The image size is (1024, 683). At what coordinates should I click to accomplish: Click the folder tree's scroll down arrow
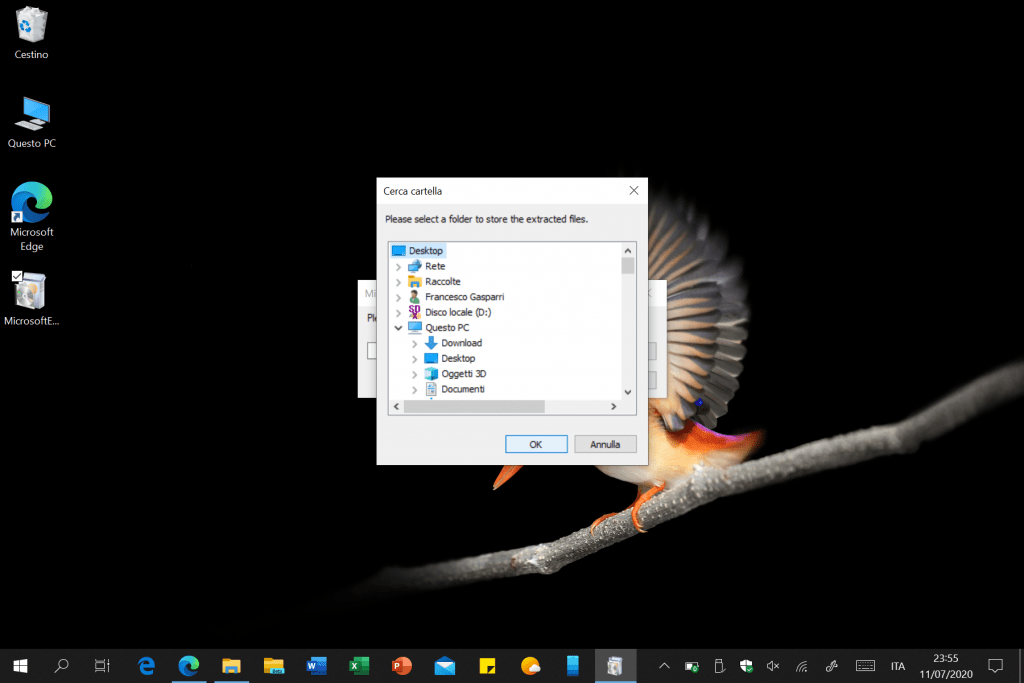pos(628,392)
